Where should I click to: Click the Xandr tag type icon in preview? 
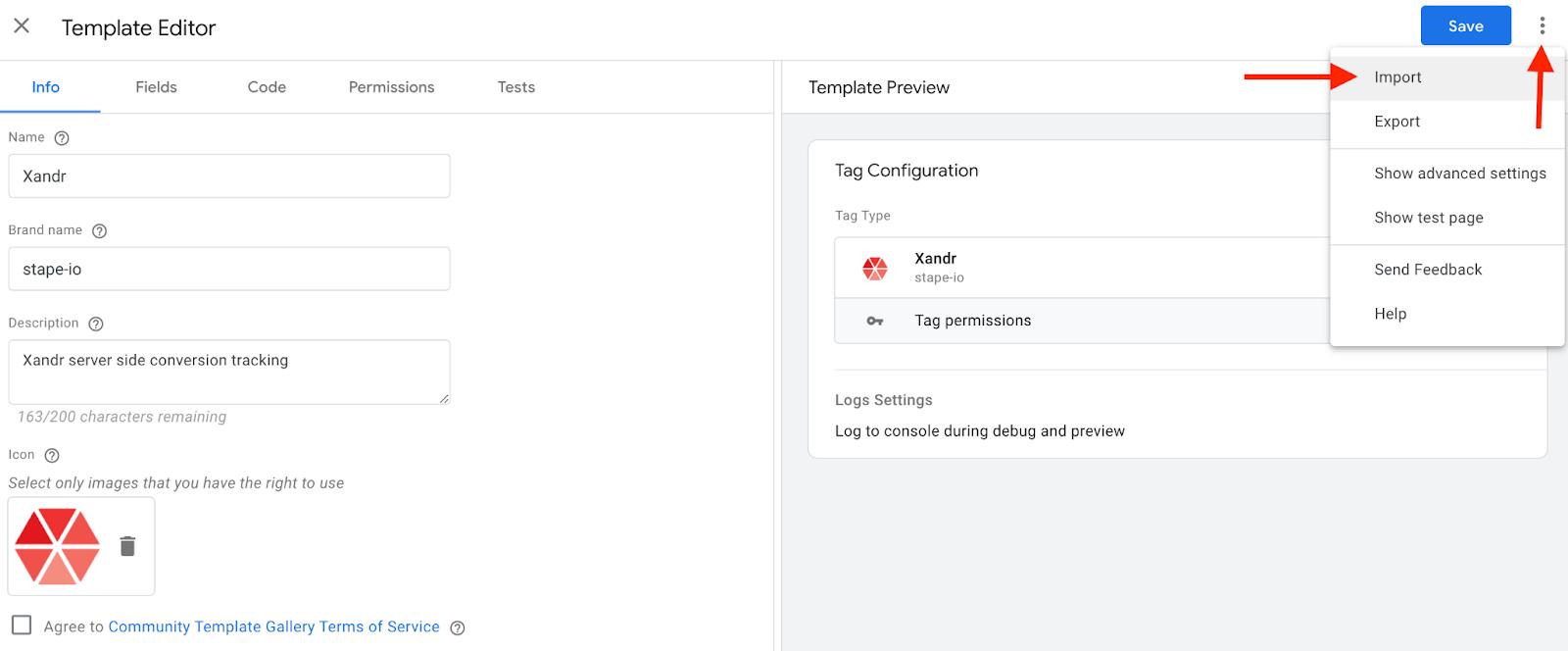(874, 268)
